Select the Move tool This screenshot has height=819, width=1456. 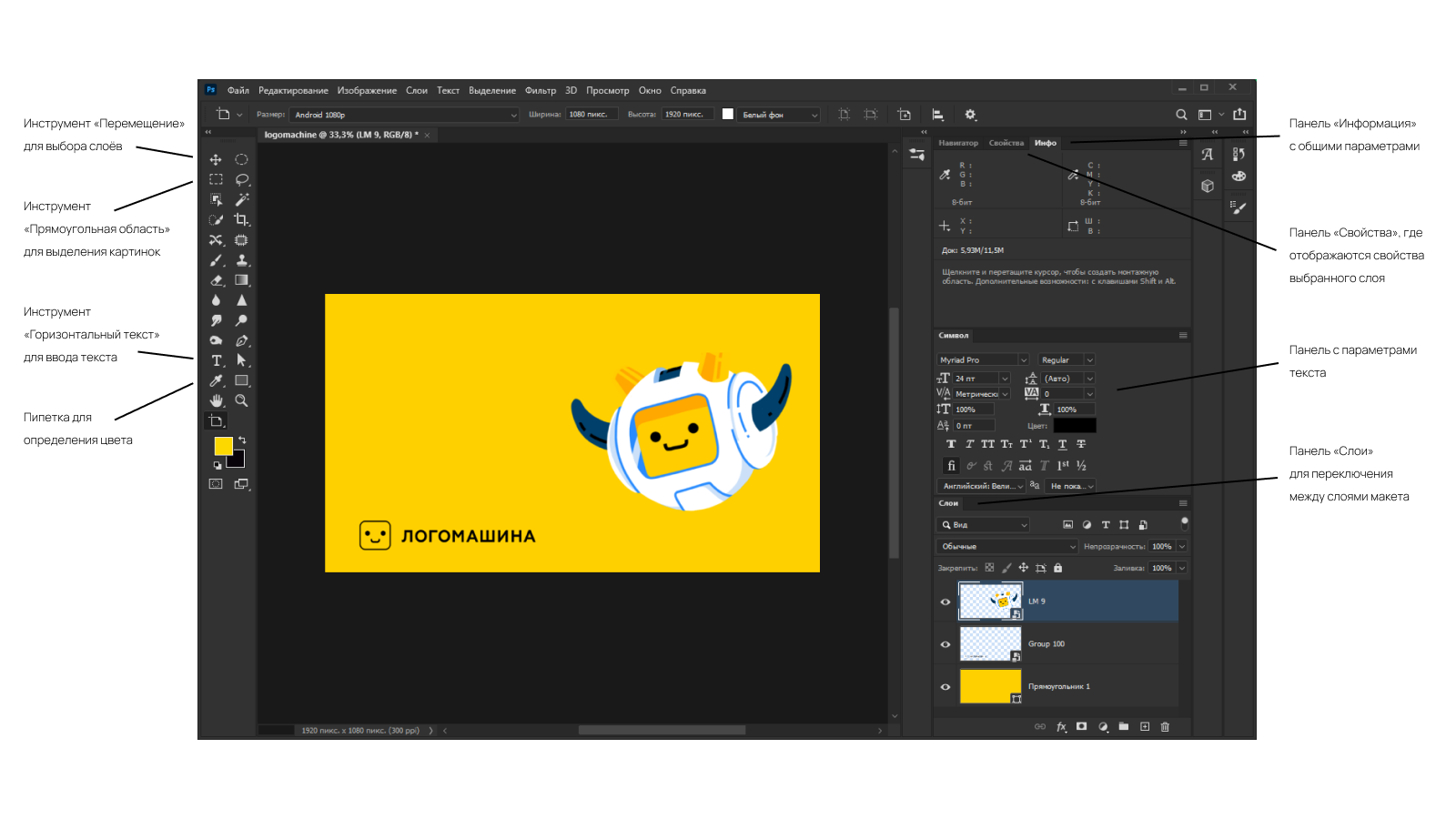[x=216, y=160]
